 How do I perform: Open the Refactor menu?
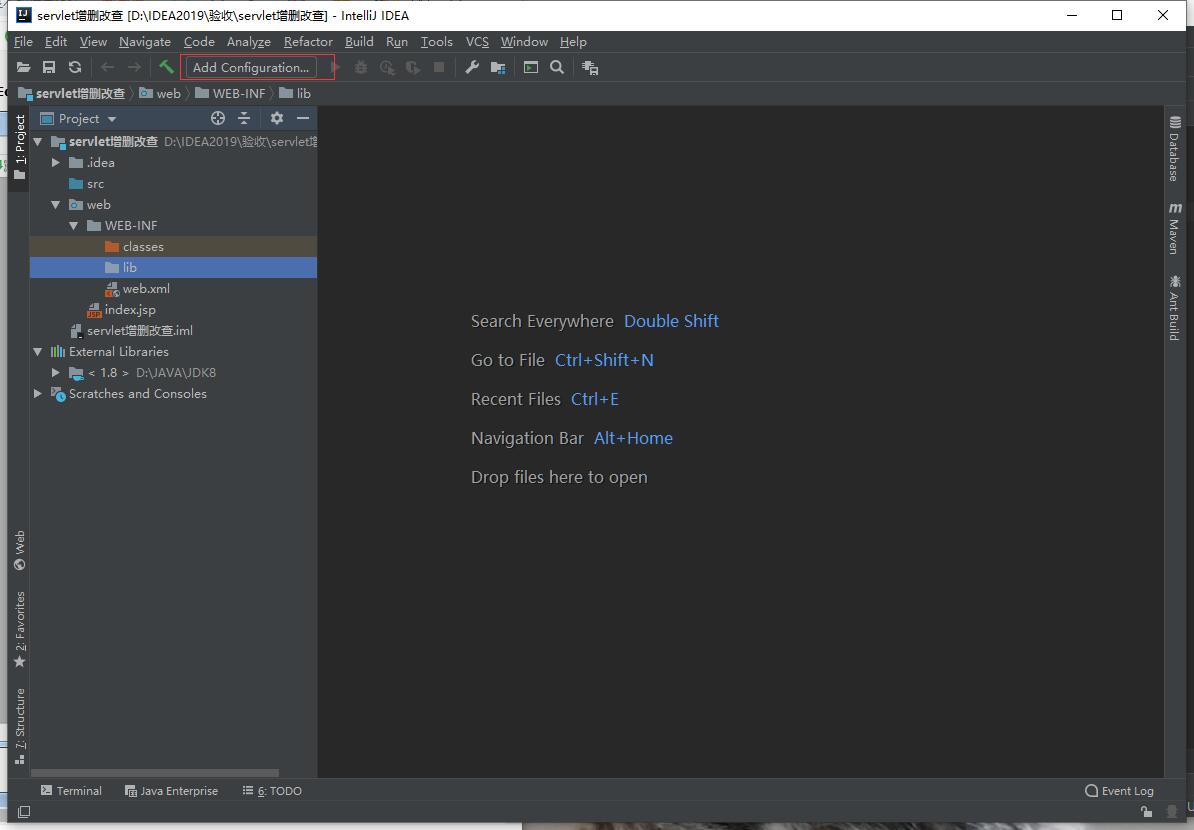[x=308, y=42]
